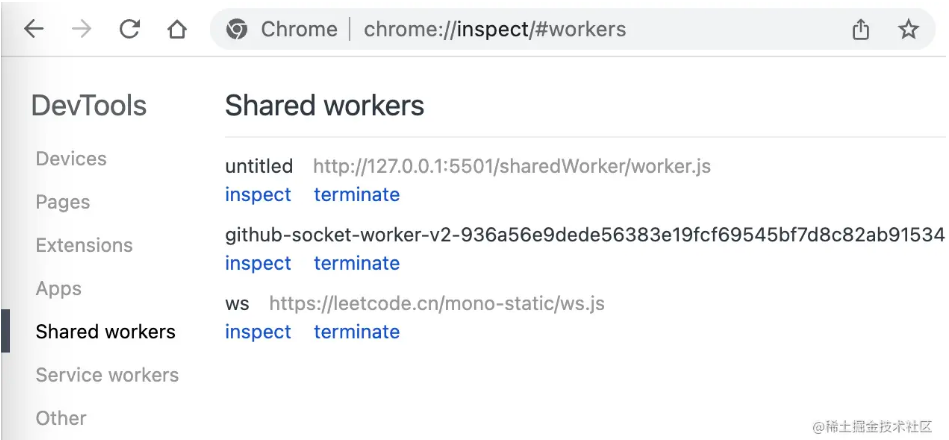Go to the home page icon
The height and width of the screenshot is (440, 949).
click(x=177, y=29)
